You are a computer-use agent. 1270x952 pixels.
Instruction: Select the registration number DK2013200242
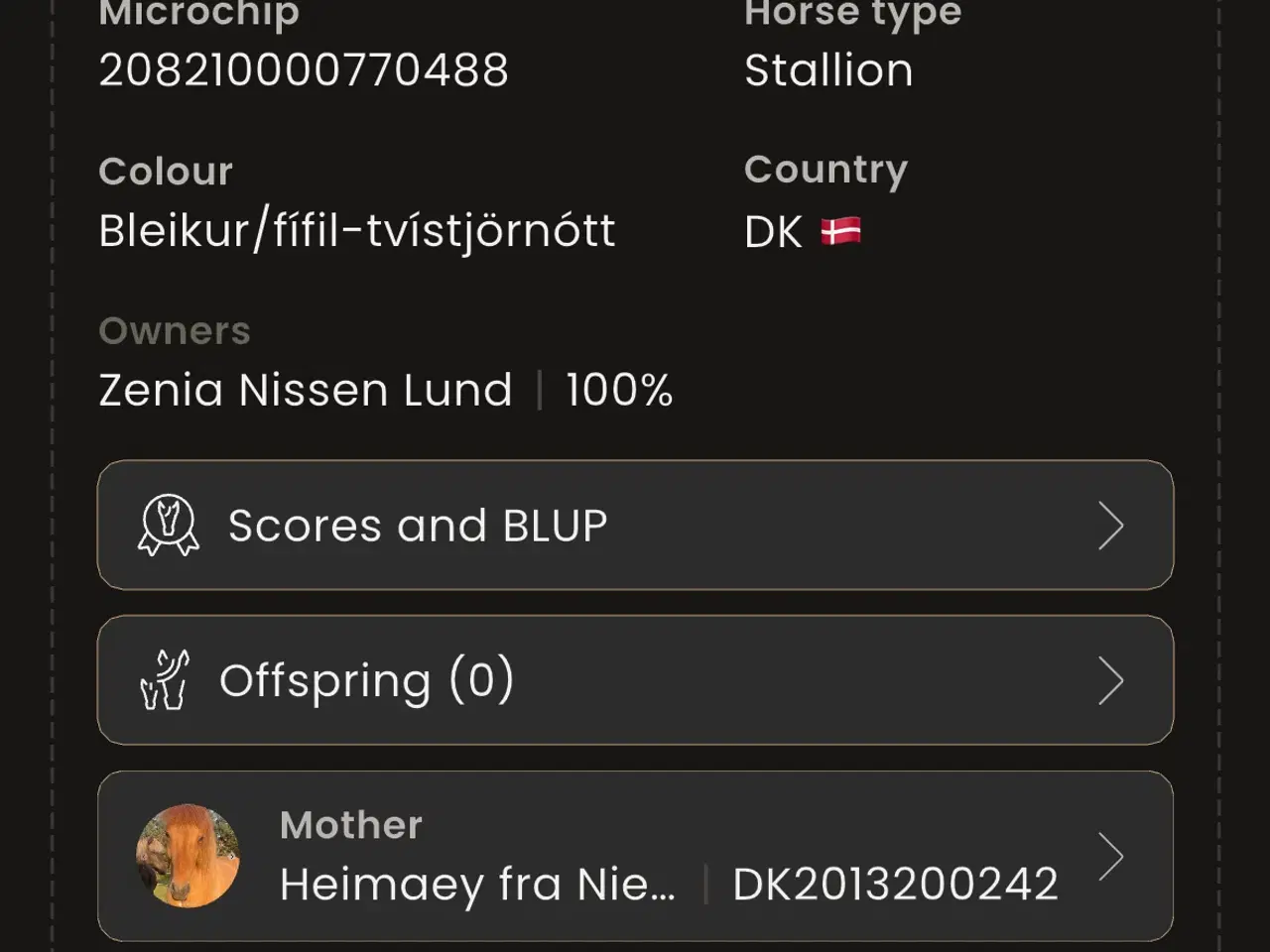(x=895, y=882)
